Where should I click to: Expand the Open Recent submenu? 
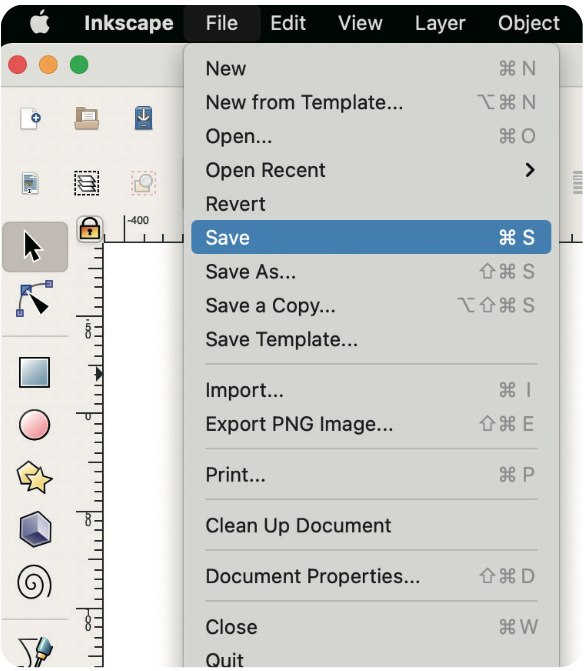coord(371,170)
